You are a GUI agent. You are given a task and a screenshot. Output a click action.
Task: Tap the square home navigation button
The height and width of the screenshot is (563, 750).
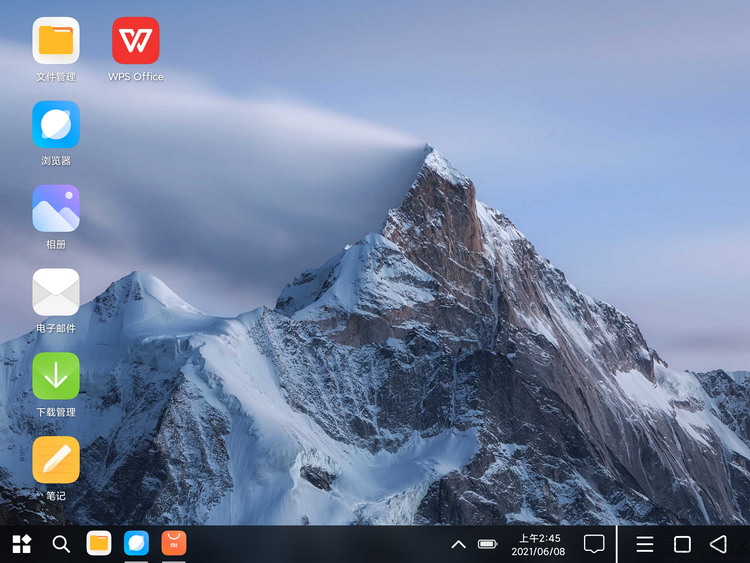(682, 544)
